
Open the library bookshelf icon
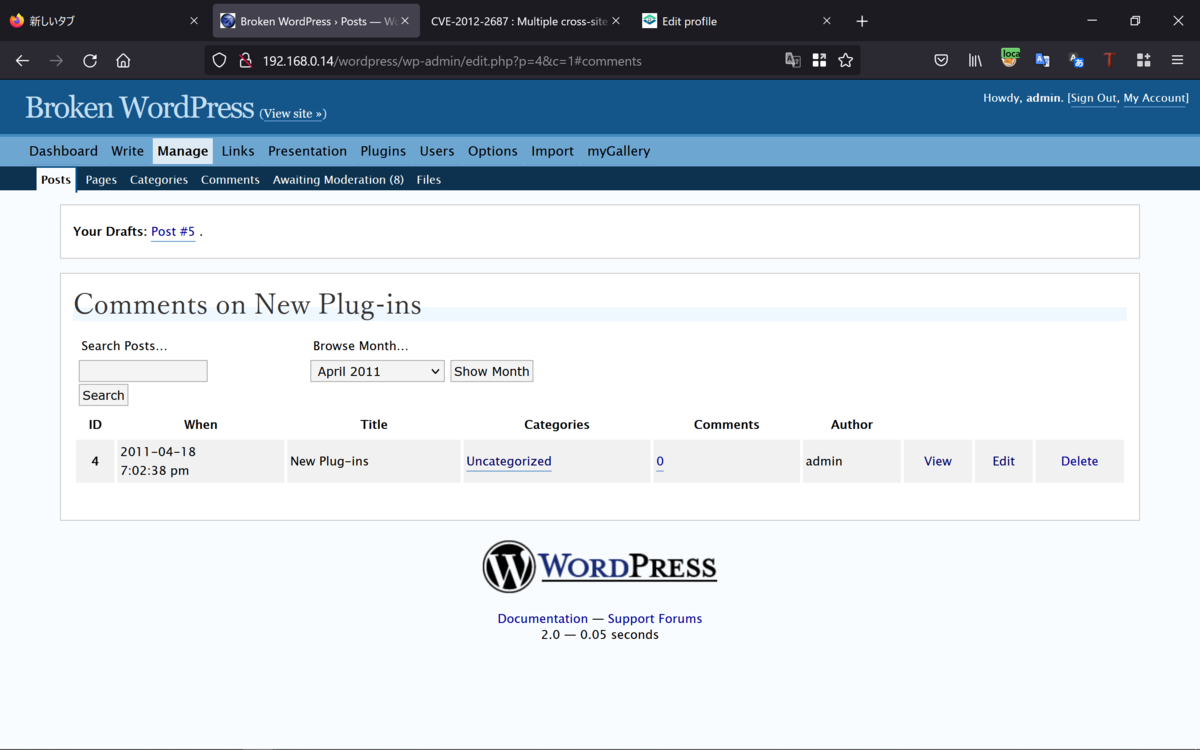tap(975, 61)
